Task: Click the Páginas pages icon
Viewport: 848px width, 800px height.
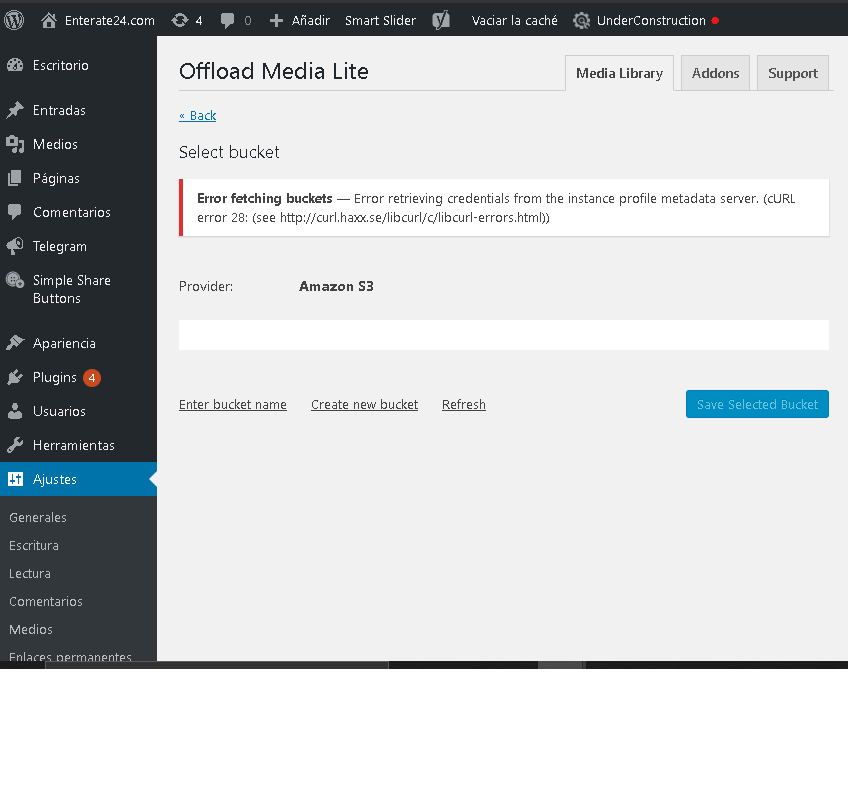Action: point(15,178)
